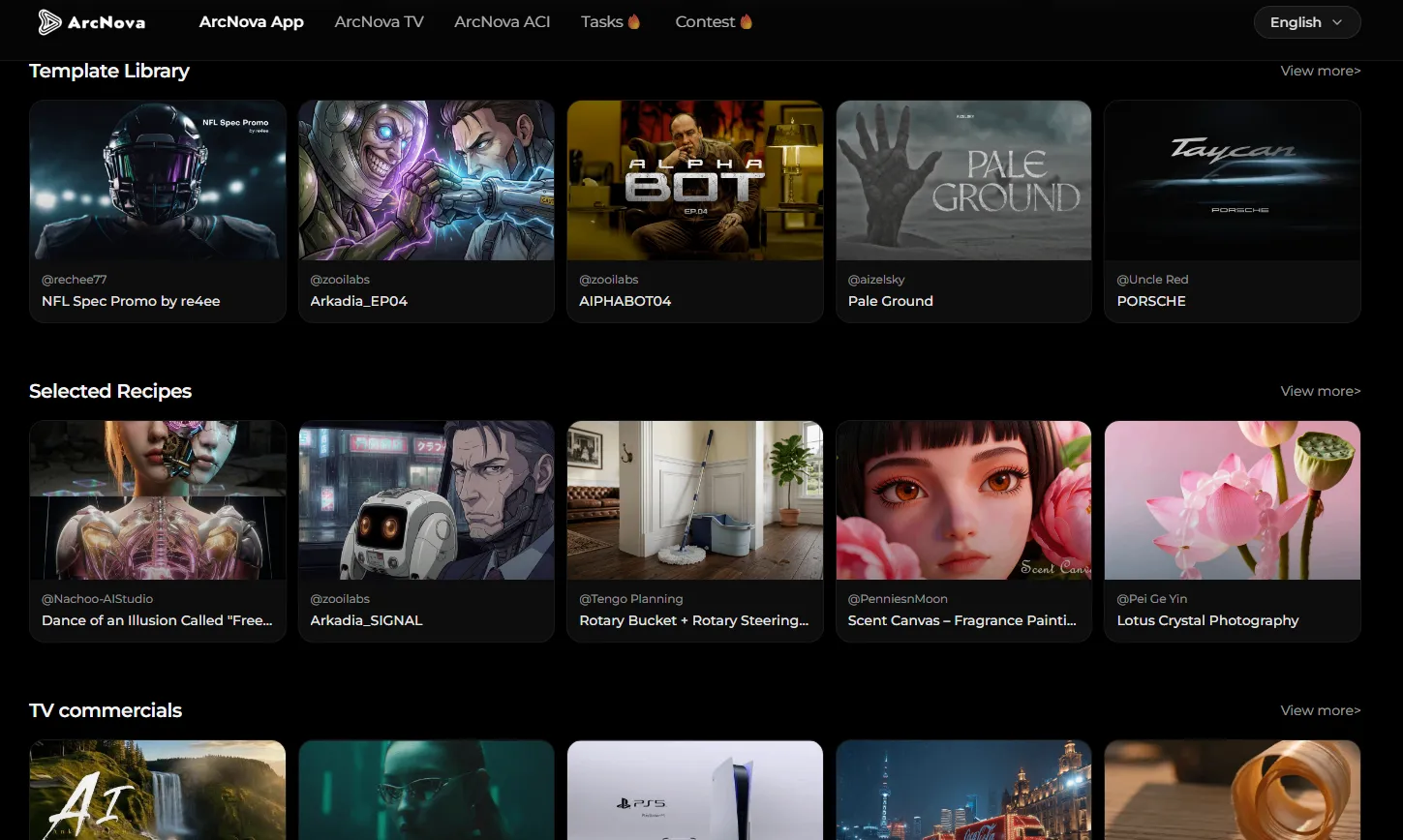The height and width of the screenshot is (840, 1403).
Task: Switch to the ArcNova TV section
Action: click(379, 21)
